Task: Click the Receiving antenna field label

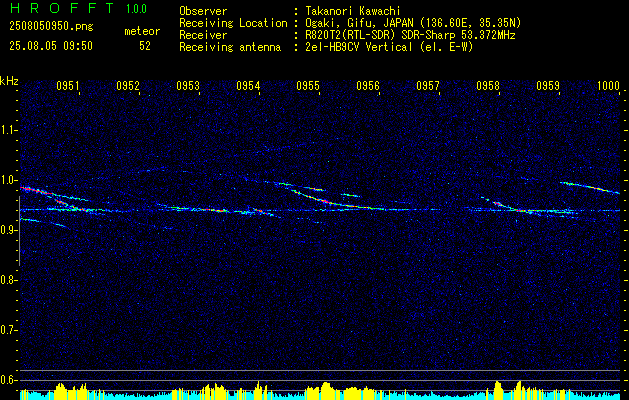Action: 230,47
